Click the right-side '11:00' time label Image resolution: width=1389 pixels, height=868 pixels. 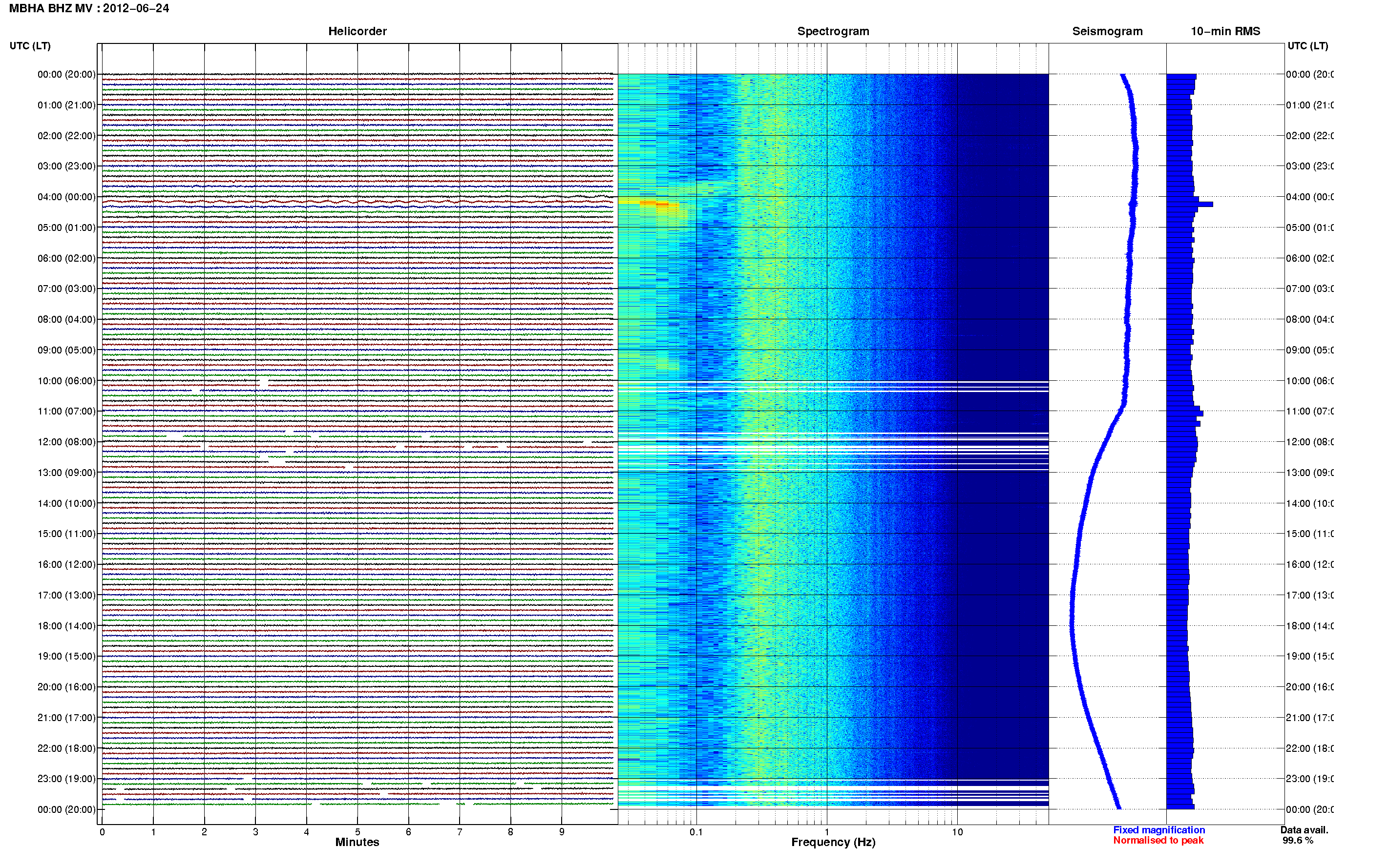(x=1309, y=411)
